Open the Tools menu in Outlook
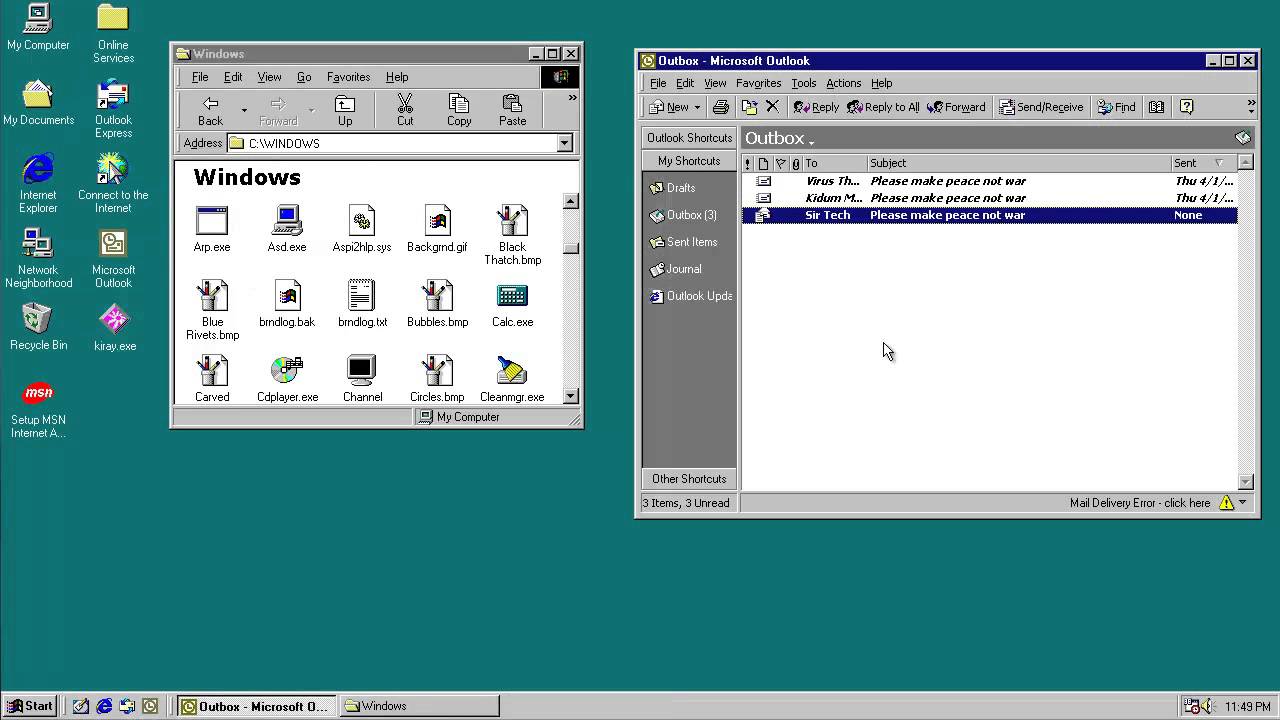The image size is (1280, 720). 803,83
